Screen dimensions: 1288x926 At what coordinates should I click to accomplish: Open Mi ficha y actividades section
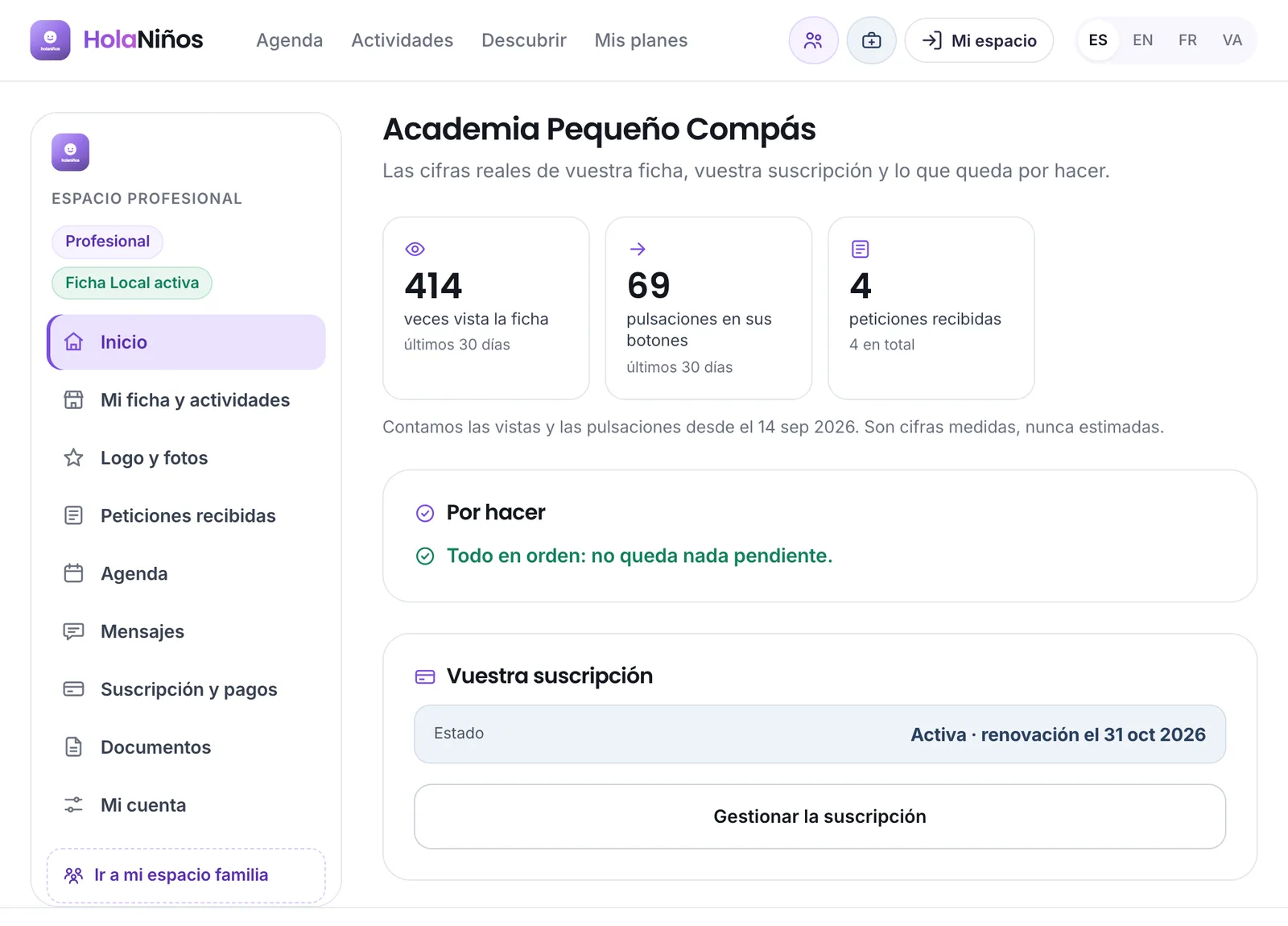[x=186, y=400]
